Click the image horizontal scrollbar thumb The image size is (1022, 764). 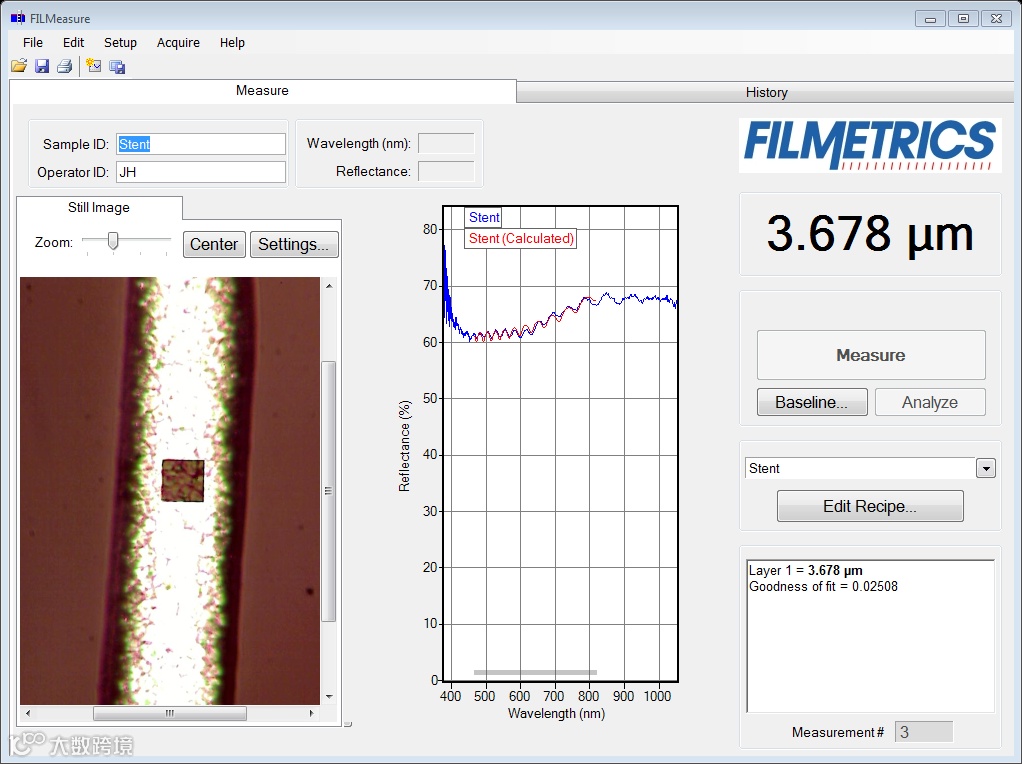(169, 713)
